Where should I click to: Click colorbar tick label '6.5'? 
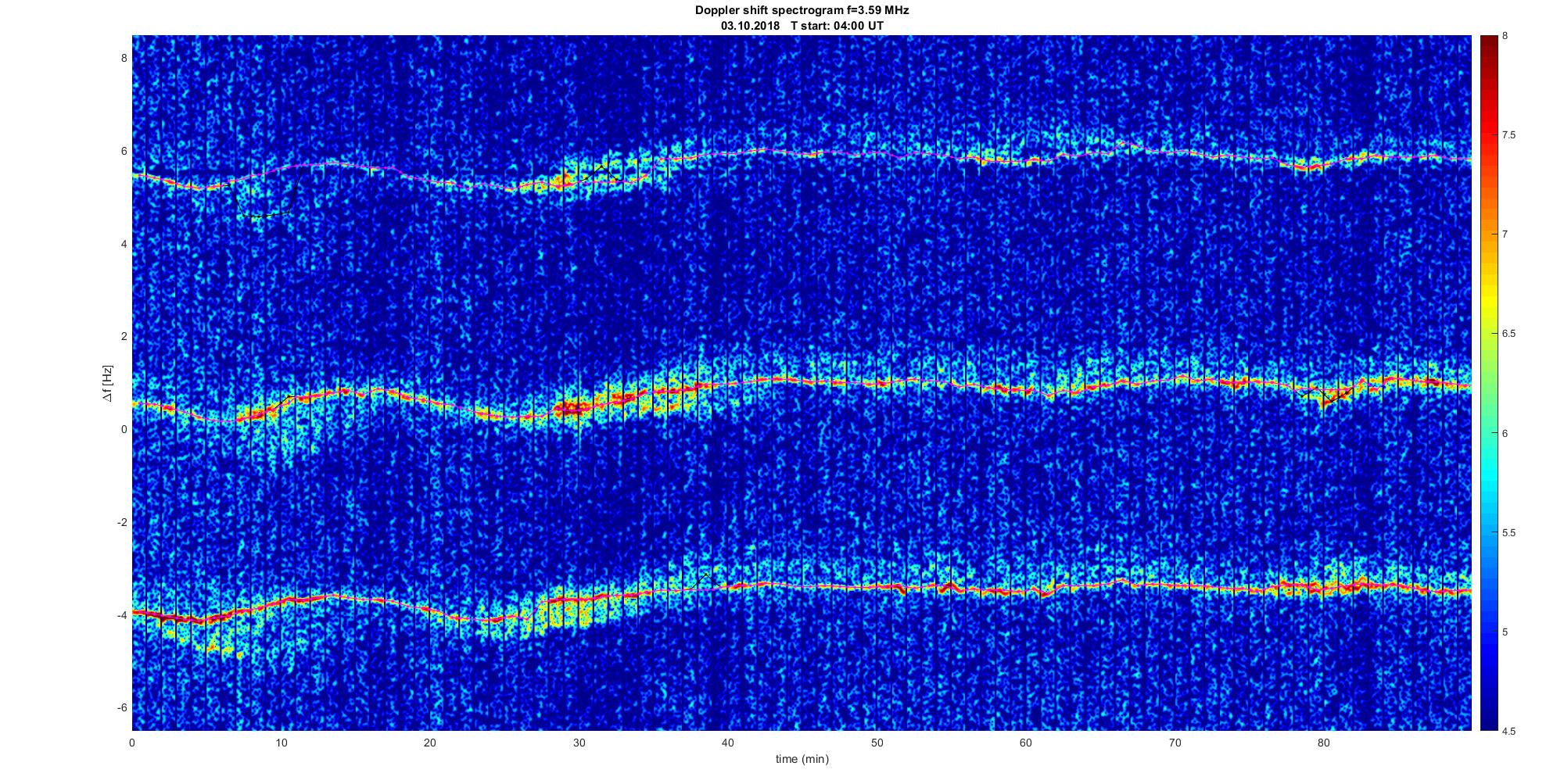point(1509,334)
